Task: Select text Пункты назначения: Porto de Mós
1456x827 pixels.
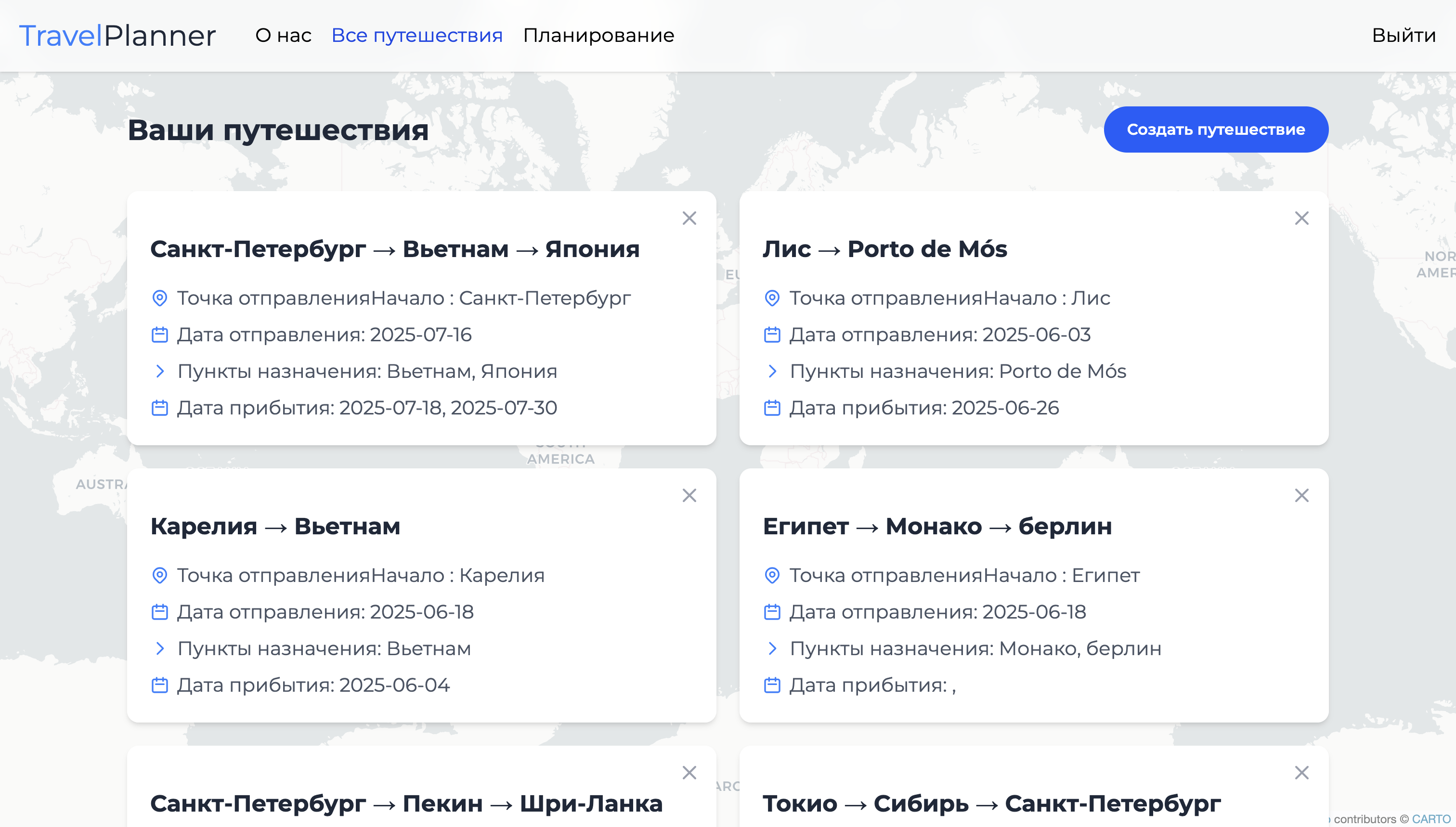Action: click(x=958, y=372)
